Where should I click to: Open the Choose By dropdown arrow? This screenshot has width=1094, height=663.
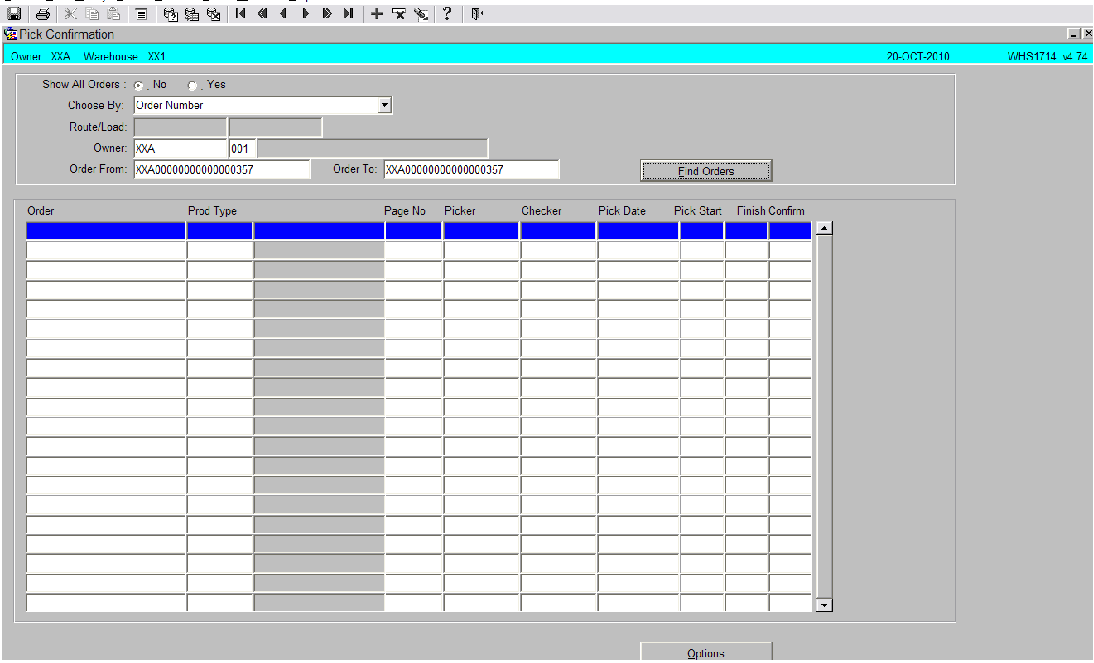[384, 105]
